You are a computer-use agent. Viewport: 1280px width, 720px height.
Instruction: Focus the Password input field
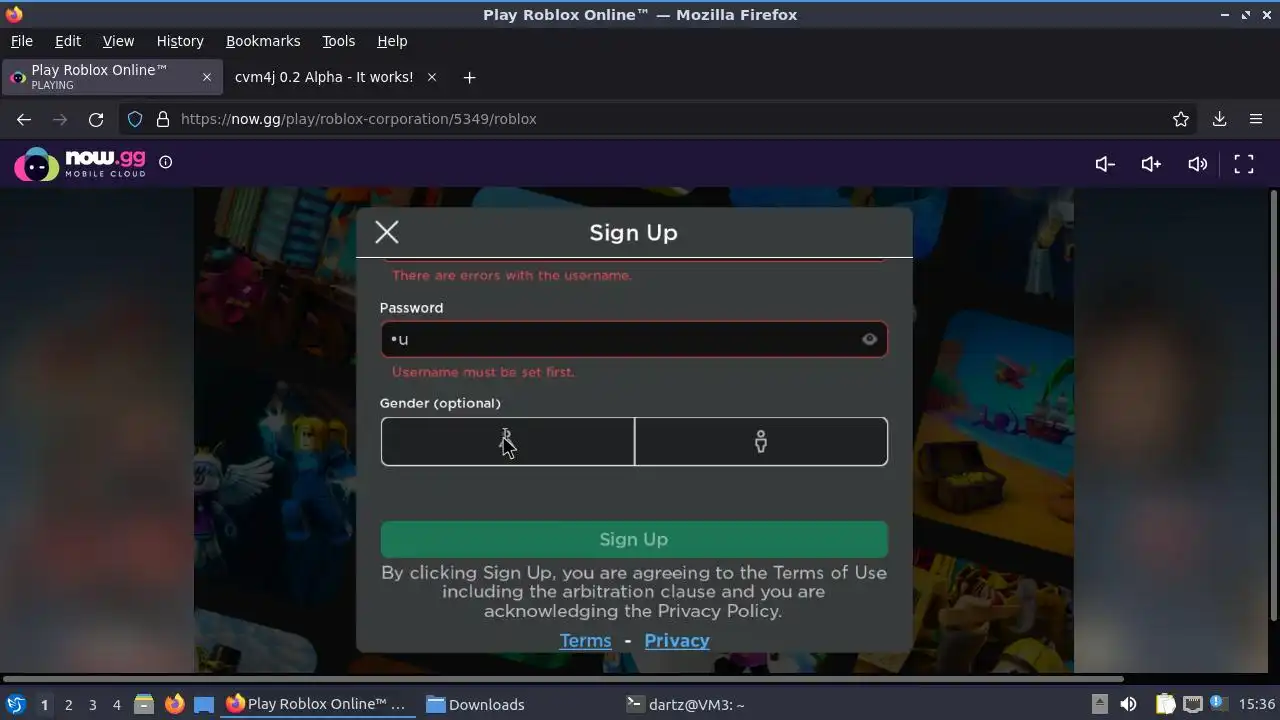[634, 339]
